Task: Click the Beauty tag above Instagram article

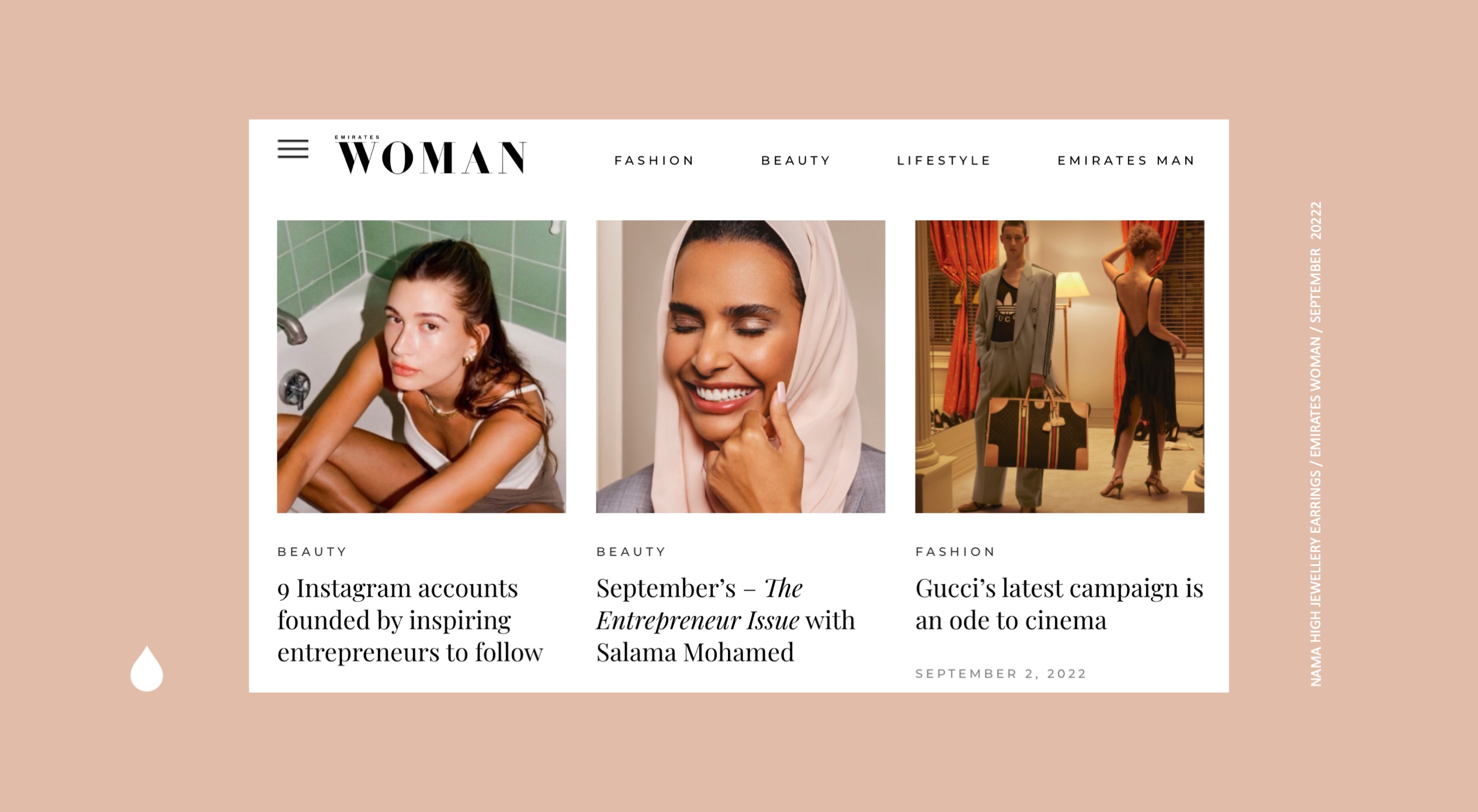Action: coord(312,551)
